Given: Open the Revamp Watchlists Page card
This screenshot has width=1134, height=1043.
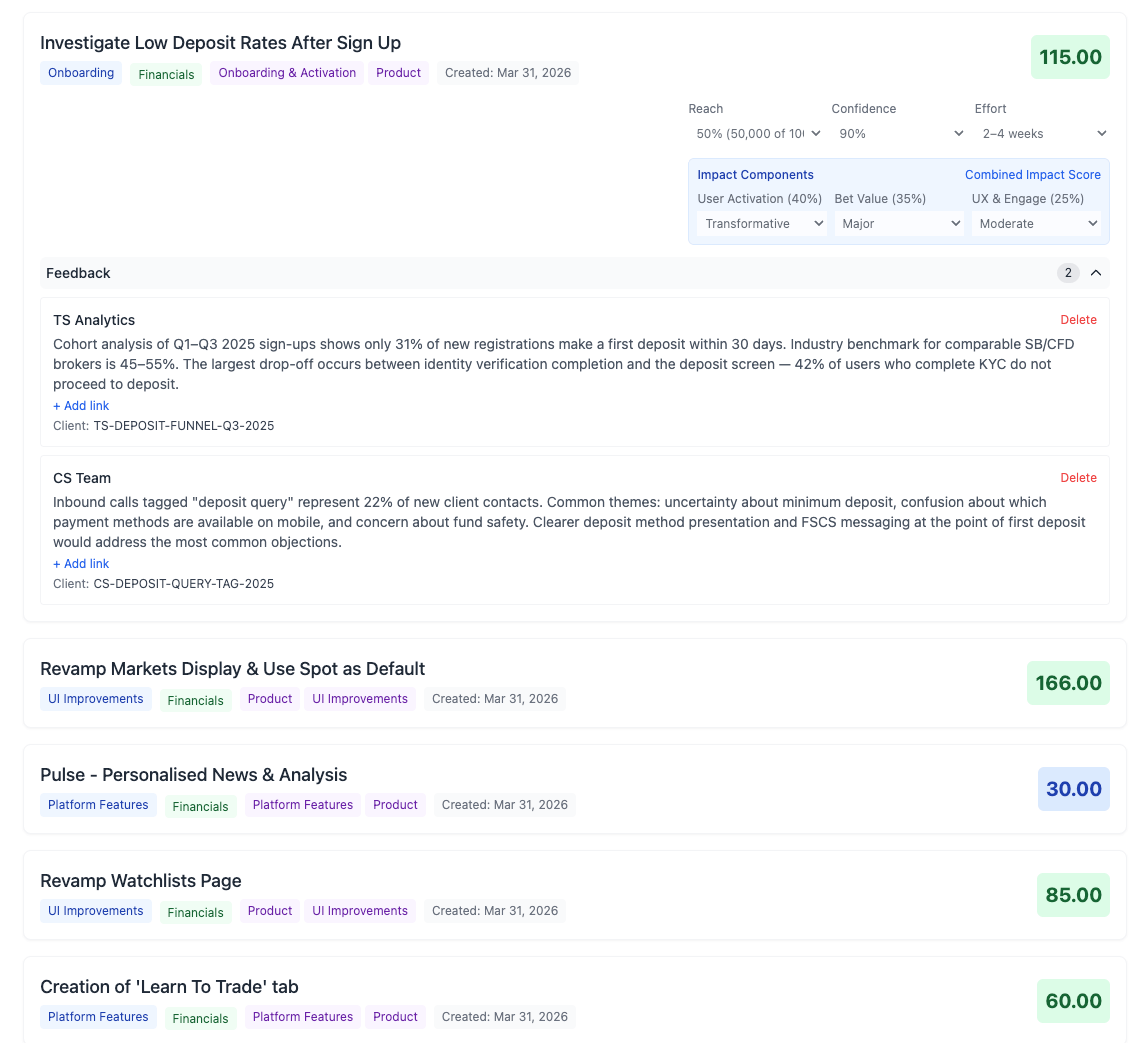Looking at the screenshot, I should tap(140, 881).
